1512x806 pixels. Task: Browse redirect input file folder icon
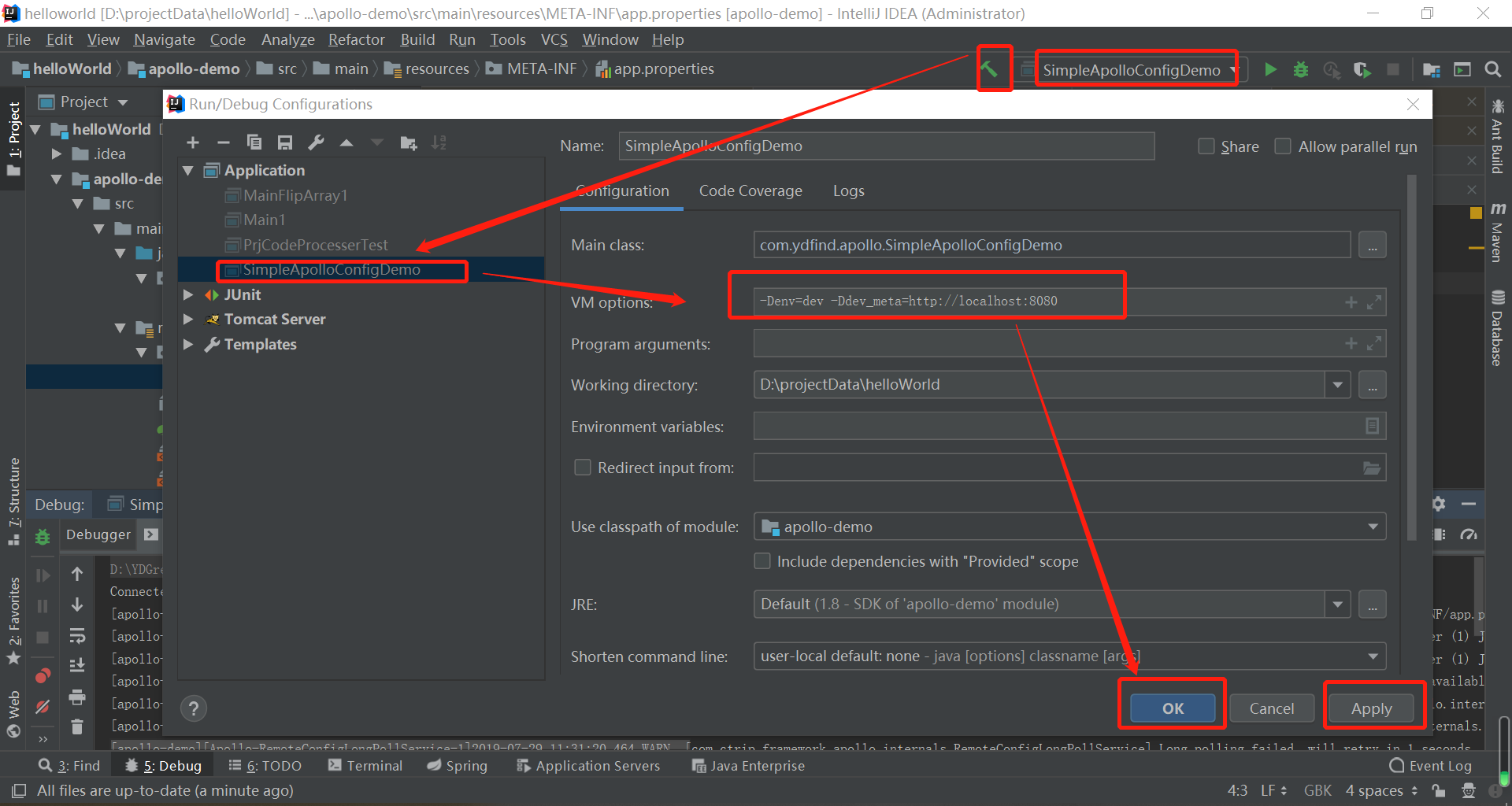coord(1372,468)
